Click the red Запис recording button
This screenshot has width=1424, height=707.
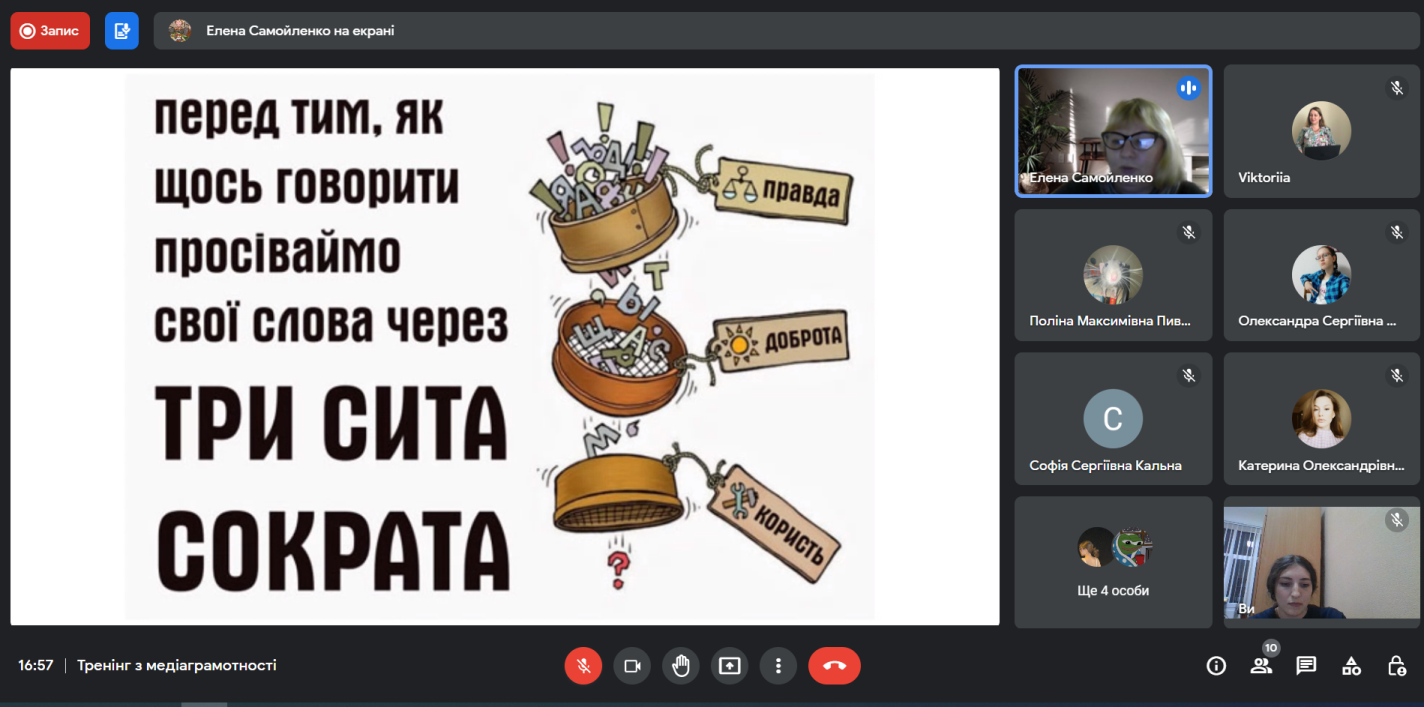click(x=50, y=31)
